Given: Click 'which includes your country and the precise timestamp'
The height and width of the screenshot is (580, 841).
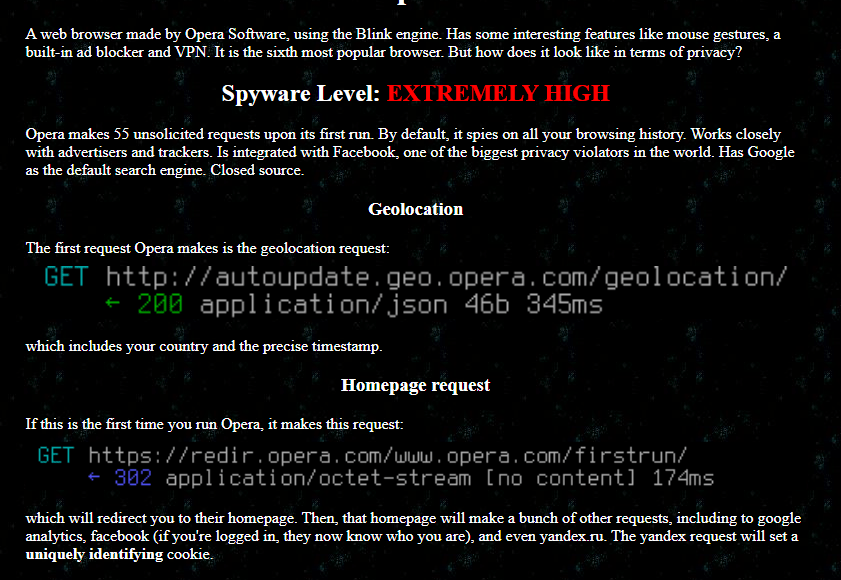Looking at the screenshot, I should (x=204, y=347).
